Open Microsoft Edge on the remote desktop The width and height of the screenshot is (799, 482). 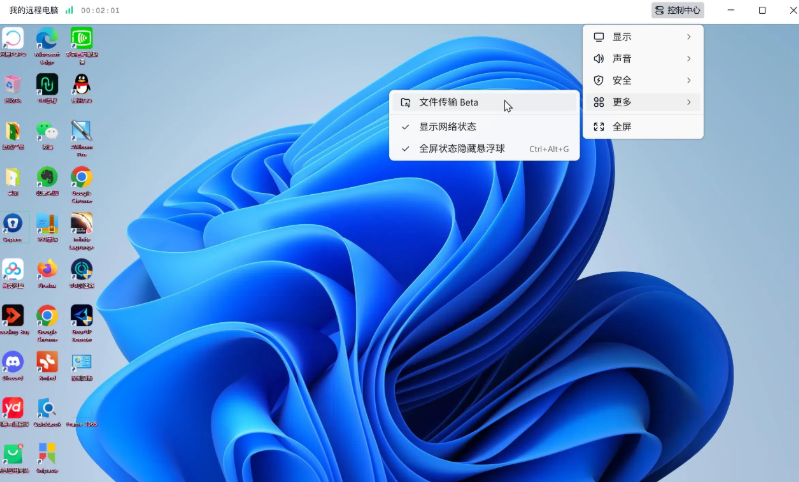[x=47, y=39]
